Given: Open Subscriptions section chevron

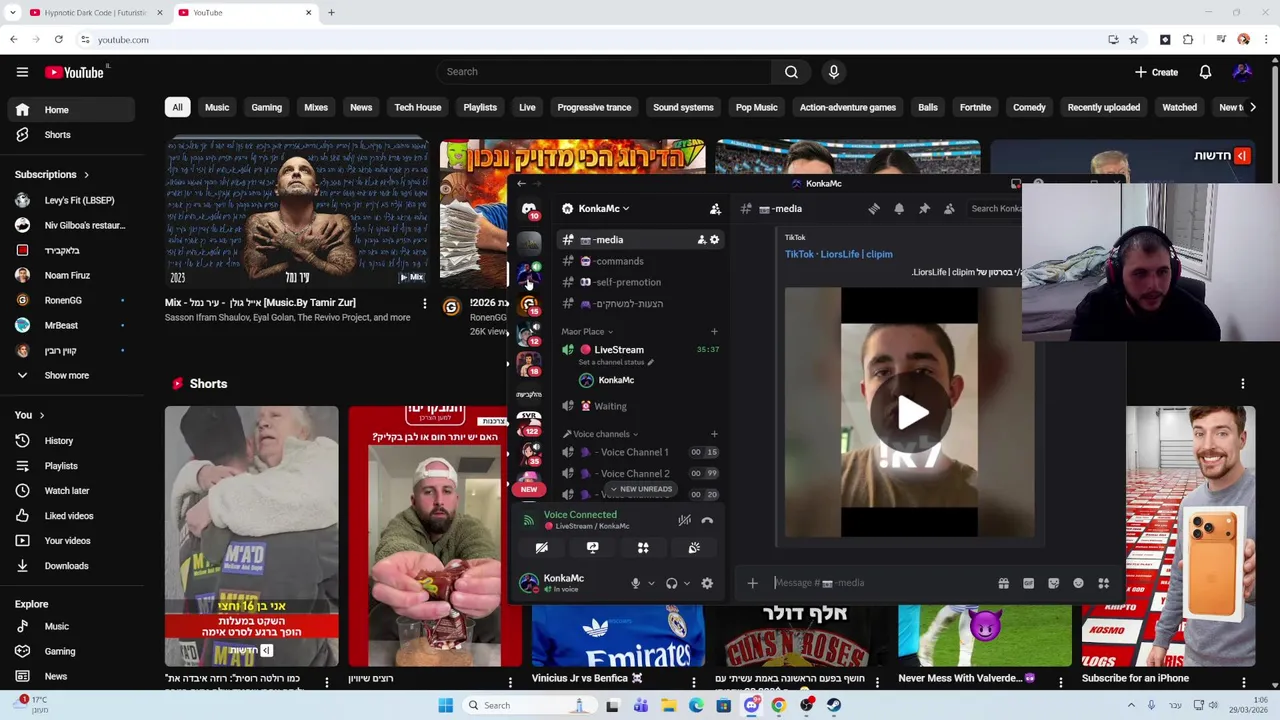Looking at the screenshot, I should click(x=86, y=175).
